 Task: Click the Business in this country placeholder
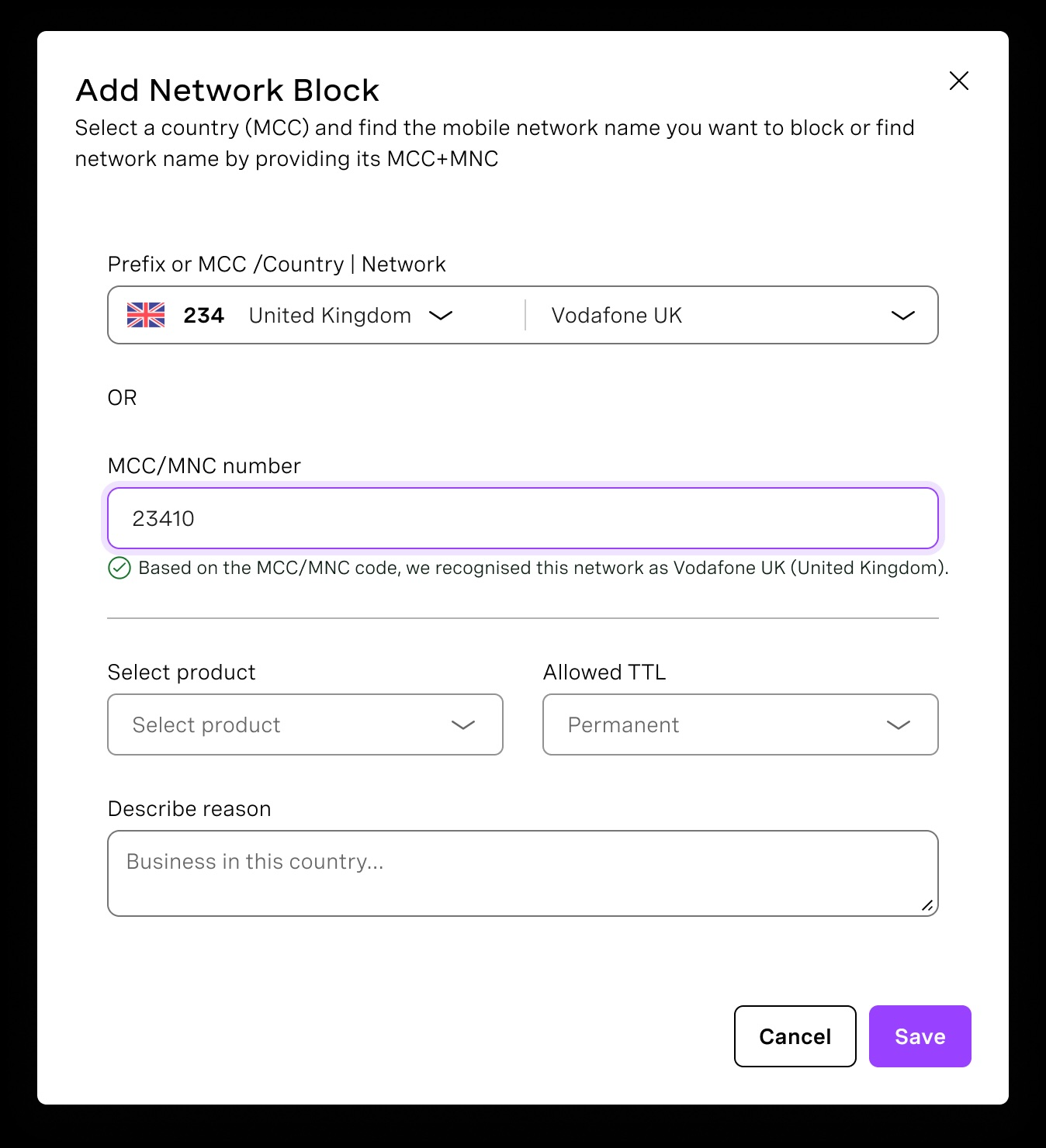point(253,861)
